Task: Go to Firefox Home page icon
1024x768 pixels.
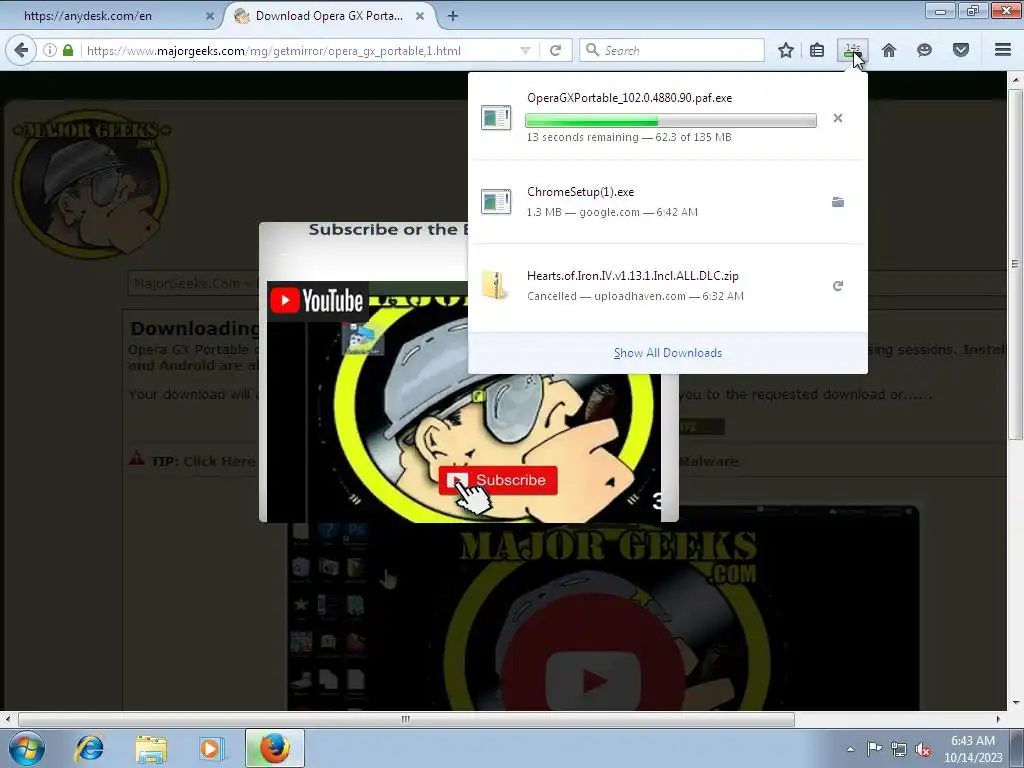Action: [x=889, y=50]
